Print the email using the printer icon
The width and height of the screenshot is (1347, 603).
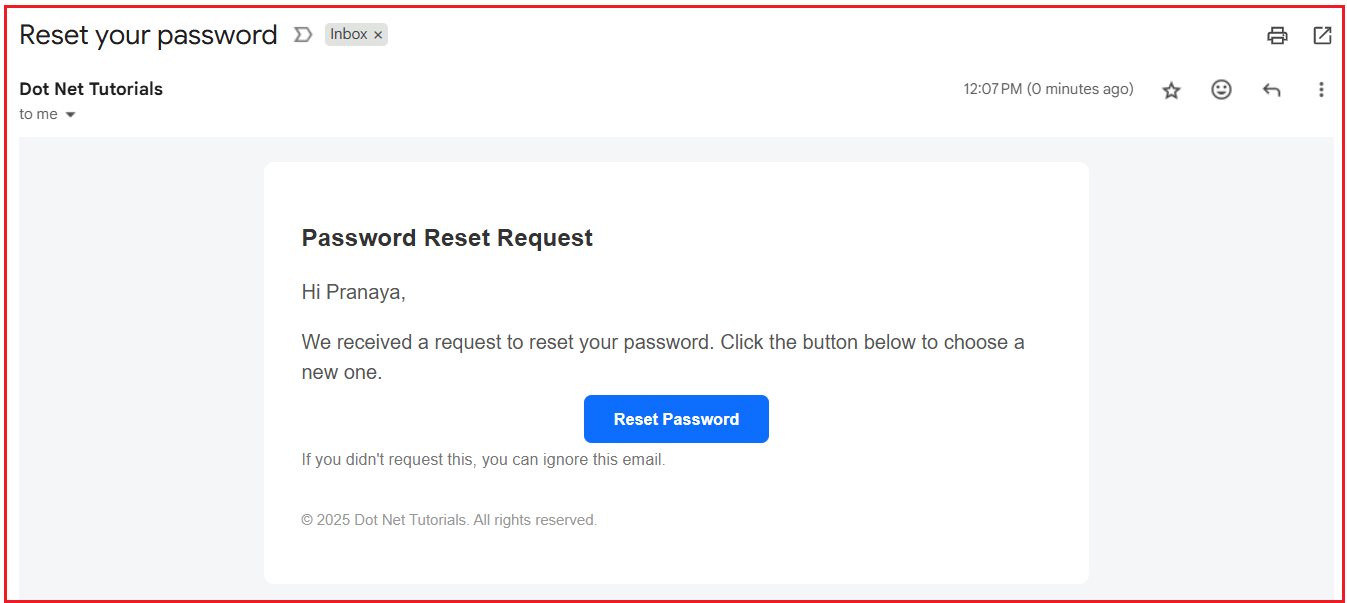(x=1277, y=35)
